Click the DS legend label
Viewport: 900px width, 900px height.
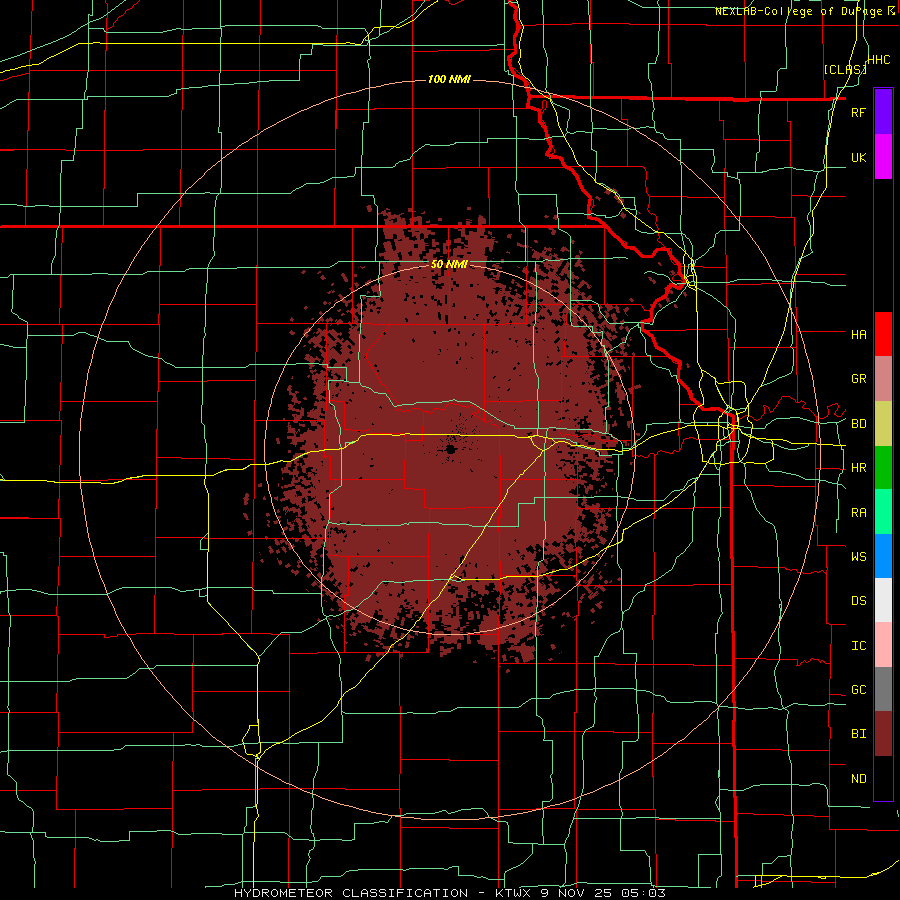[858, 601]
